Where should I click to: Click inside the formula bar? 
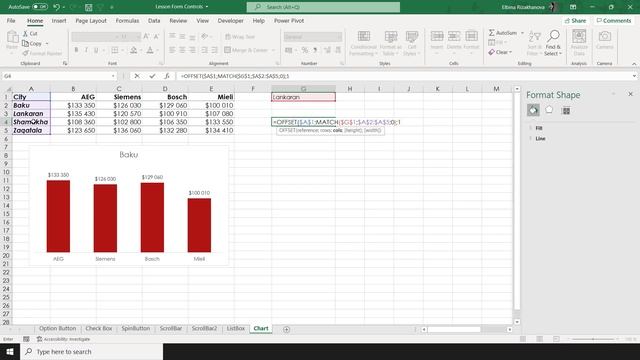[404, 76]
